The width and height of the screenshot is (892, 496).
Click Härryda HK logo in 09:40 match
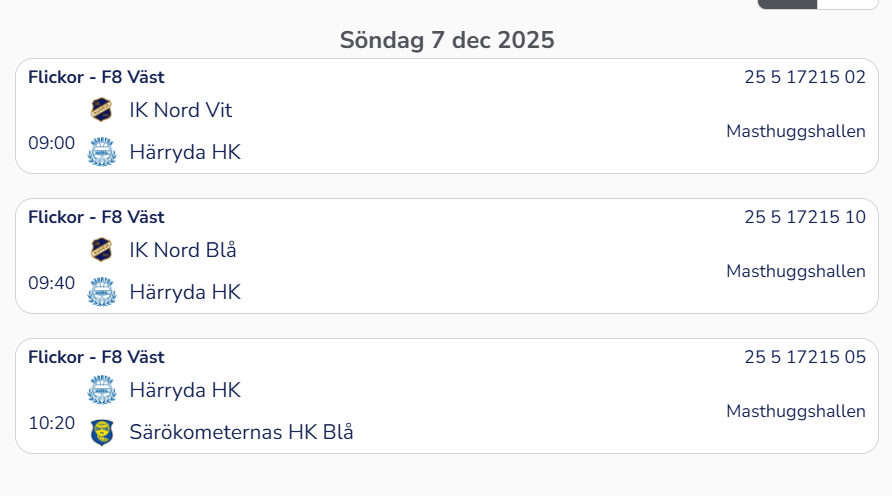(x=102, y=292)
